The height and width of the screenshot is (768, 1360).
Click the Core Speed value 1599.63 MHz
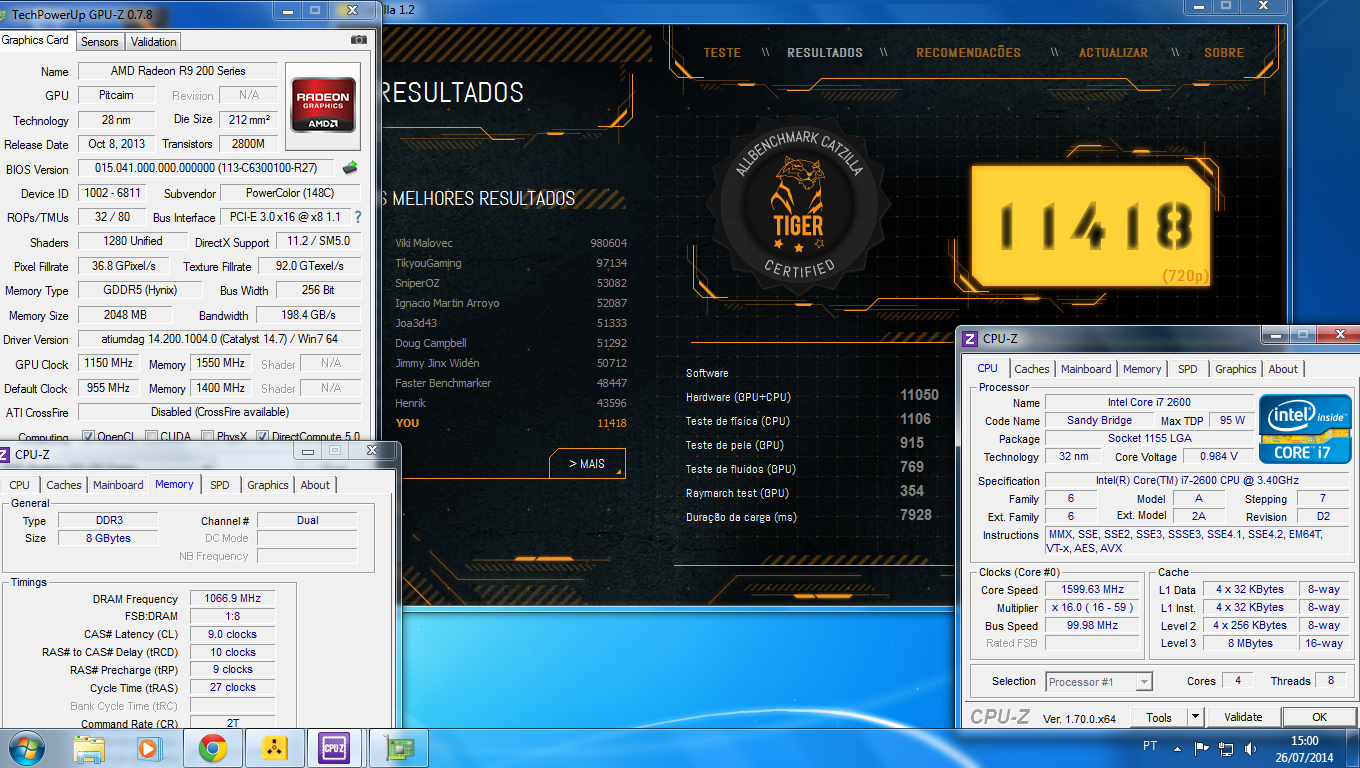pyautogui.click(x=1093, y=589)
